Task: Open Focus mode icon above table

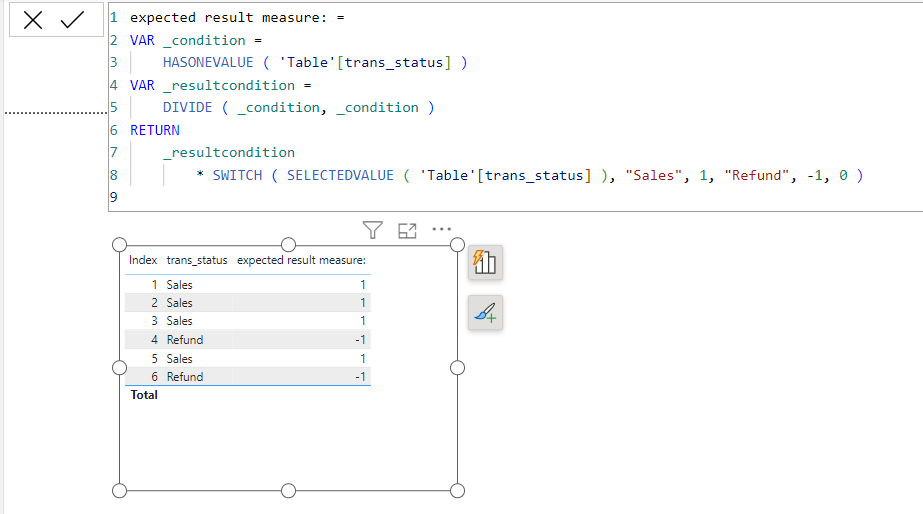Action: (407, 230)
